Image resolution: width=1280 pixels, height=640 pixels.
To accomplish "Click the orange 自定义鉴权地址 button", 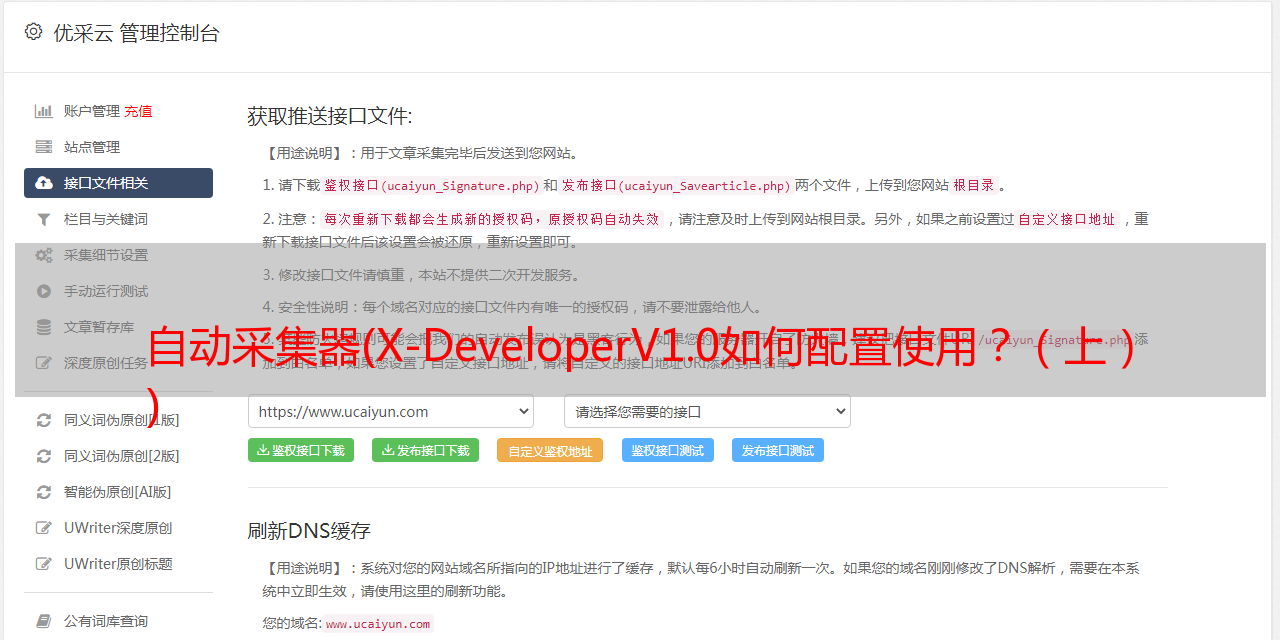I will (x=550, y=450).
